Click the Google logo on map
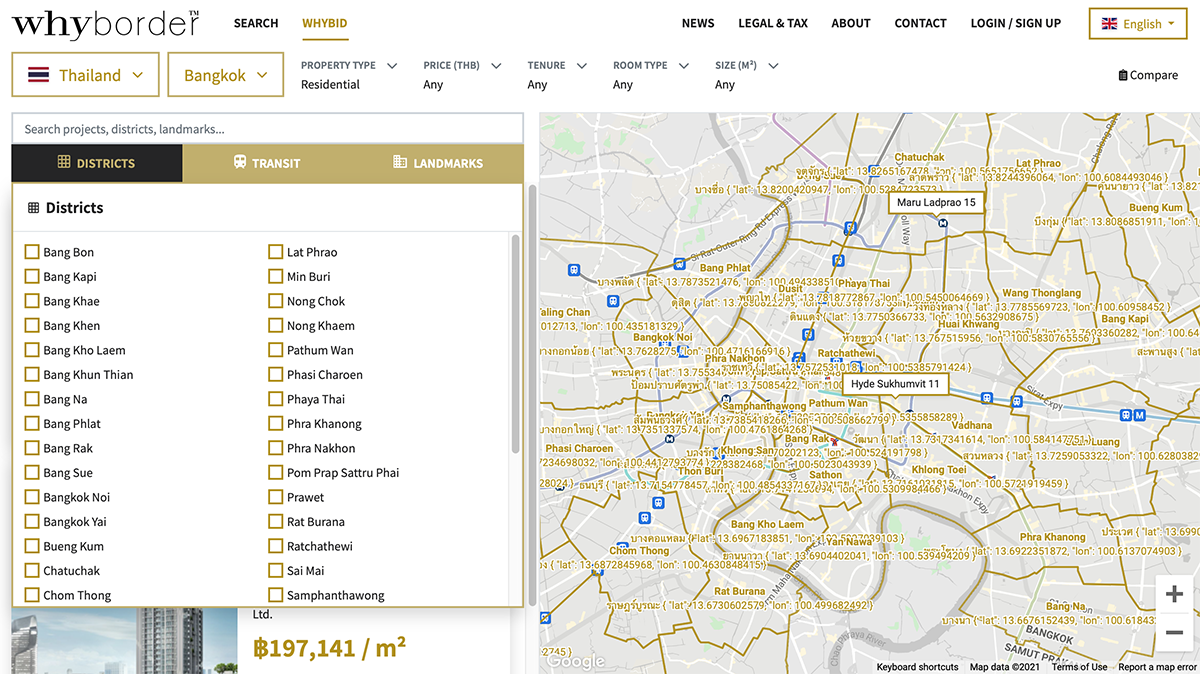 click(575, 661)
